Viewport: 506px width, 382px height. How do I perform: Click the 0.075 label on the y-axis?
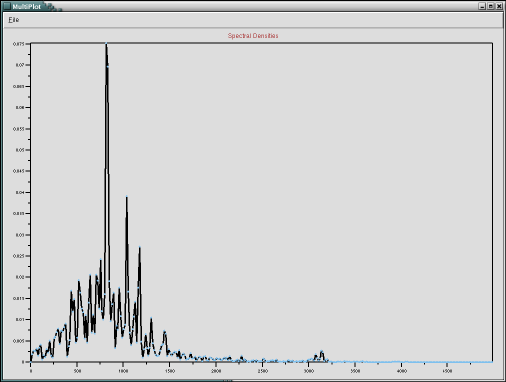pos(18,44)
